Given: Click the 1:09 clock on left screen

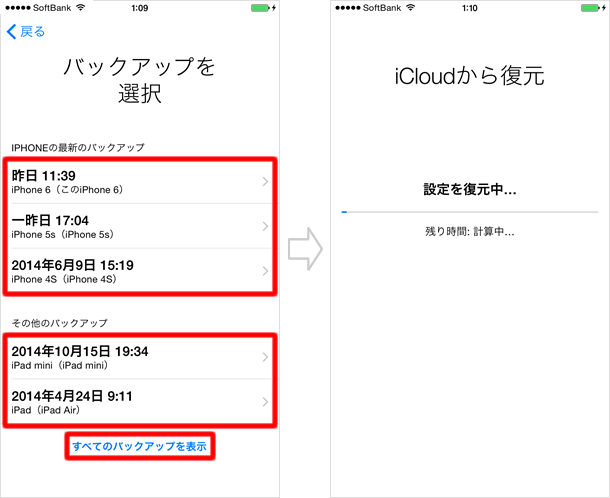Looking at the screenshot, I should pos(140,8).
